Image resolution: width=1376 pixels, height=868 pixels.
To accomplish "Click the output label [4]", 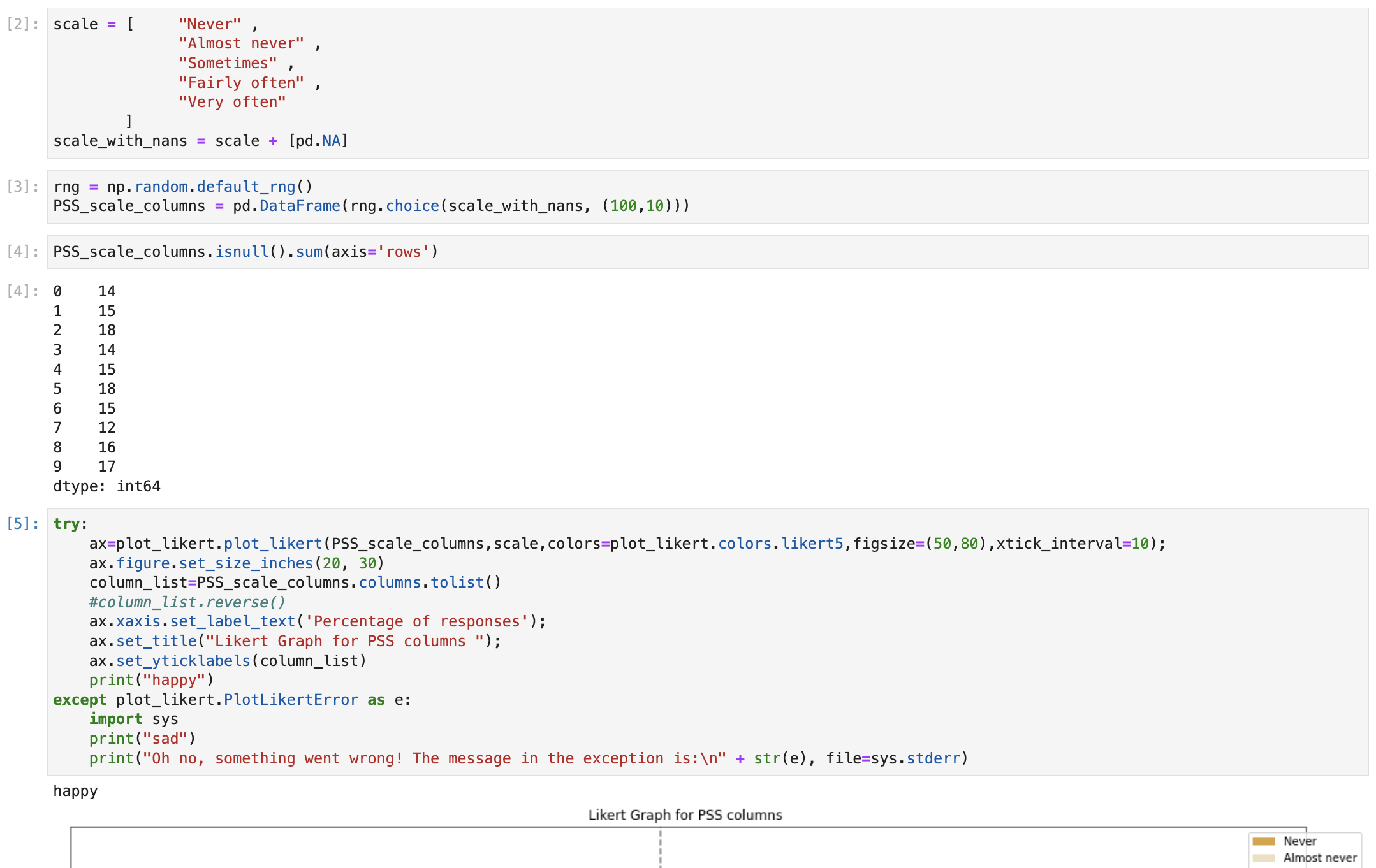I will [22, 291].
